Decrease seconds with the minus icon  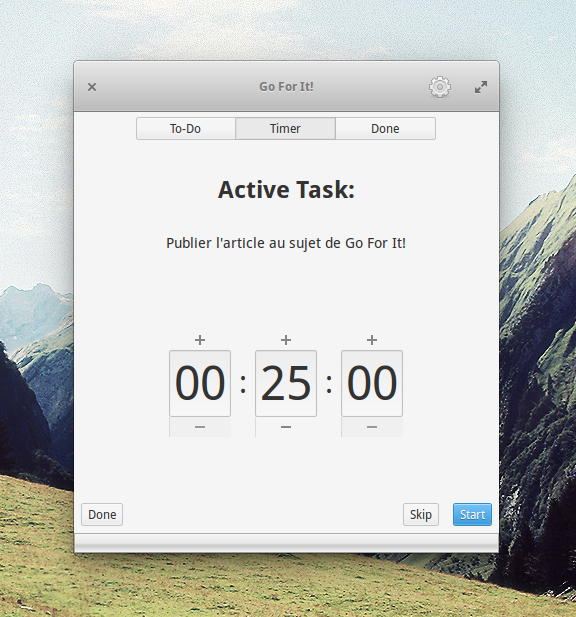pos(372,427)
